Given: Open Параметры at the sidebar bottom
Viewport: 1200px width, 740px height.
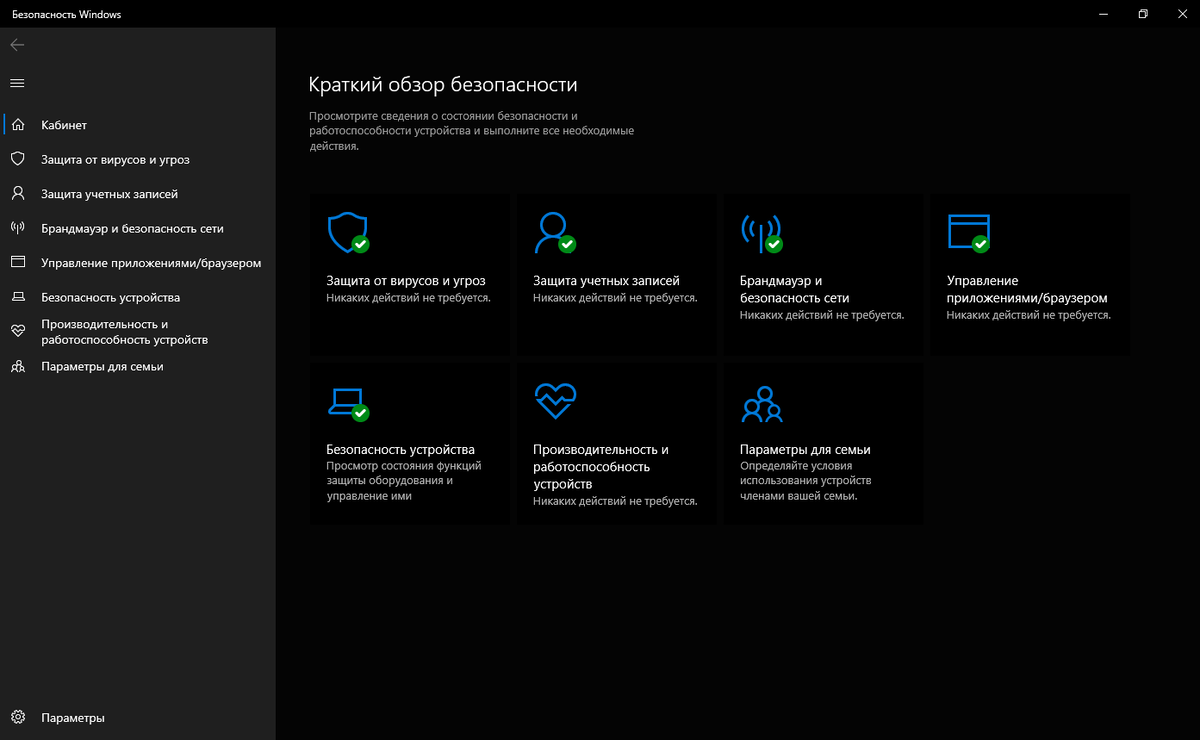Looking at the screenshot, I should (x=138, y=718).
